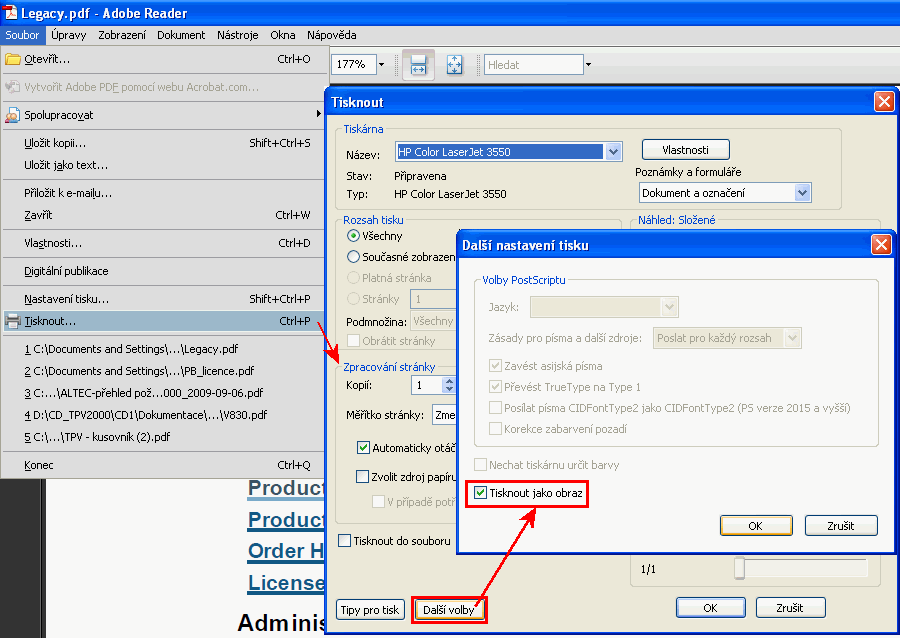Click the printer Vlastnosti button
The height and width of the screenshot is (638, 900).
(x=685, y=150)
